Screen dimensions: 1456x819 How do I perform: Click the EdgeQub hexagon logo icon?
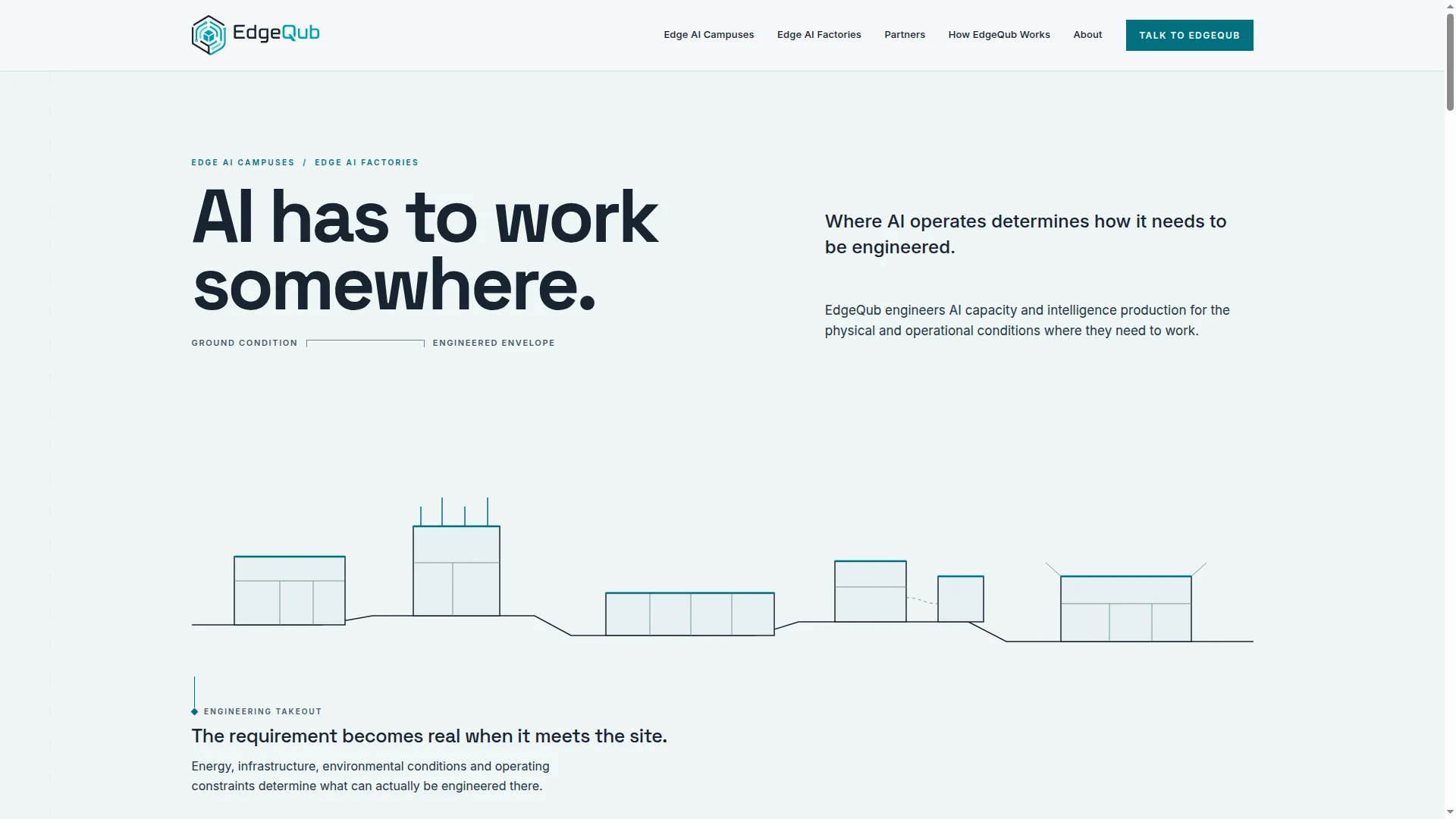click(209, 35)
